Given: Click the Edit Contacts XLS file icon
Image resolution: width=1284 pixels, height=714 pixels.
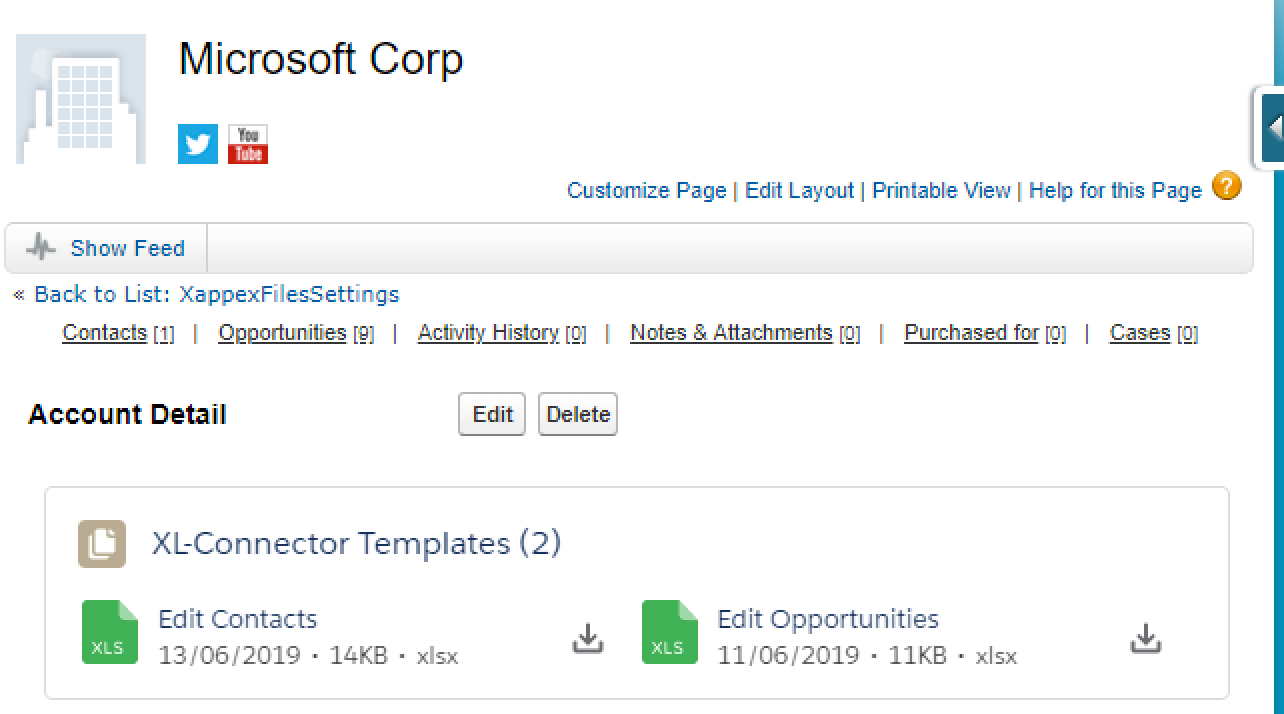Looking at the screenshot, I should 110,632.
